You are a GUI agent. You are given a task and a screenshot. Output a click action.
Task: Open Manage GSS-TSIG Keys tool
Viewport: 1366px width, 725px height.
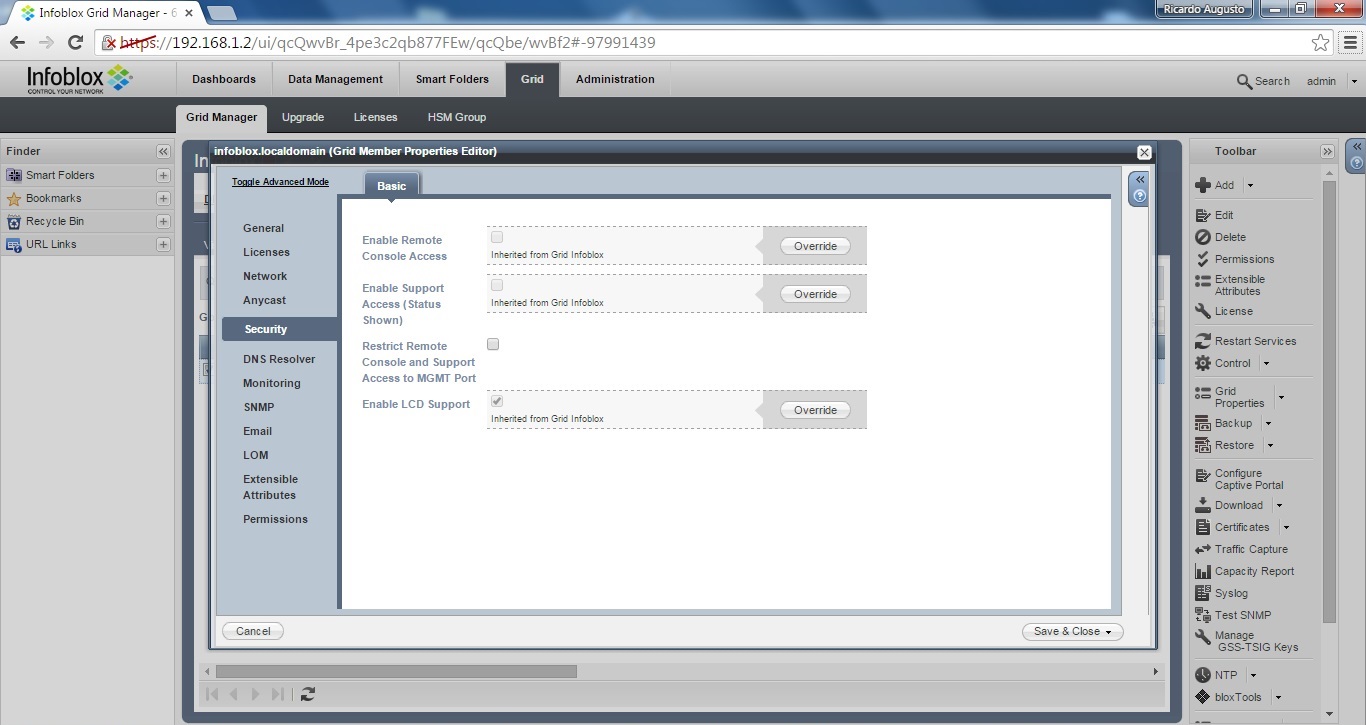click(1203, 637)
